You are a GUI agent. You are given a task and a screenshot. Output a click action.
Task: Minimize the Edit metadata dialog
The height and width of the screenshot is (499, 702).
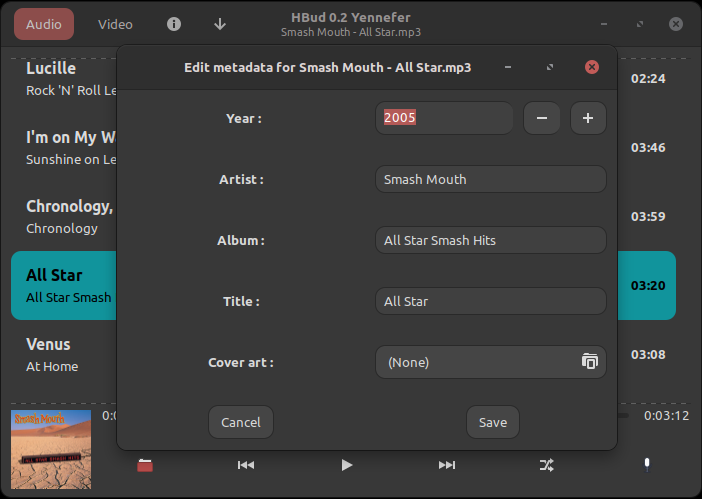pyautogui.click(x=508, y=67)
